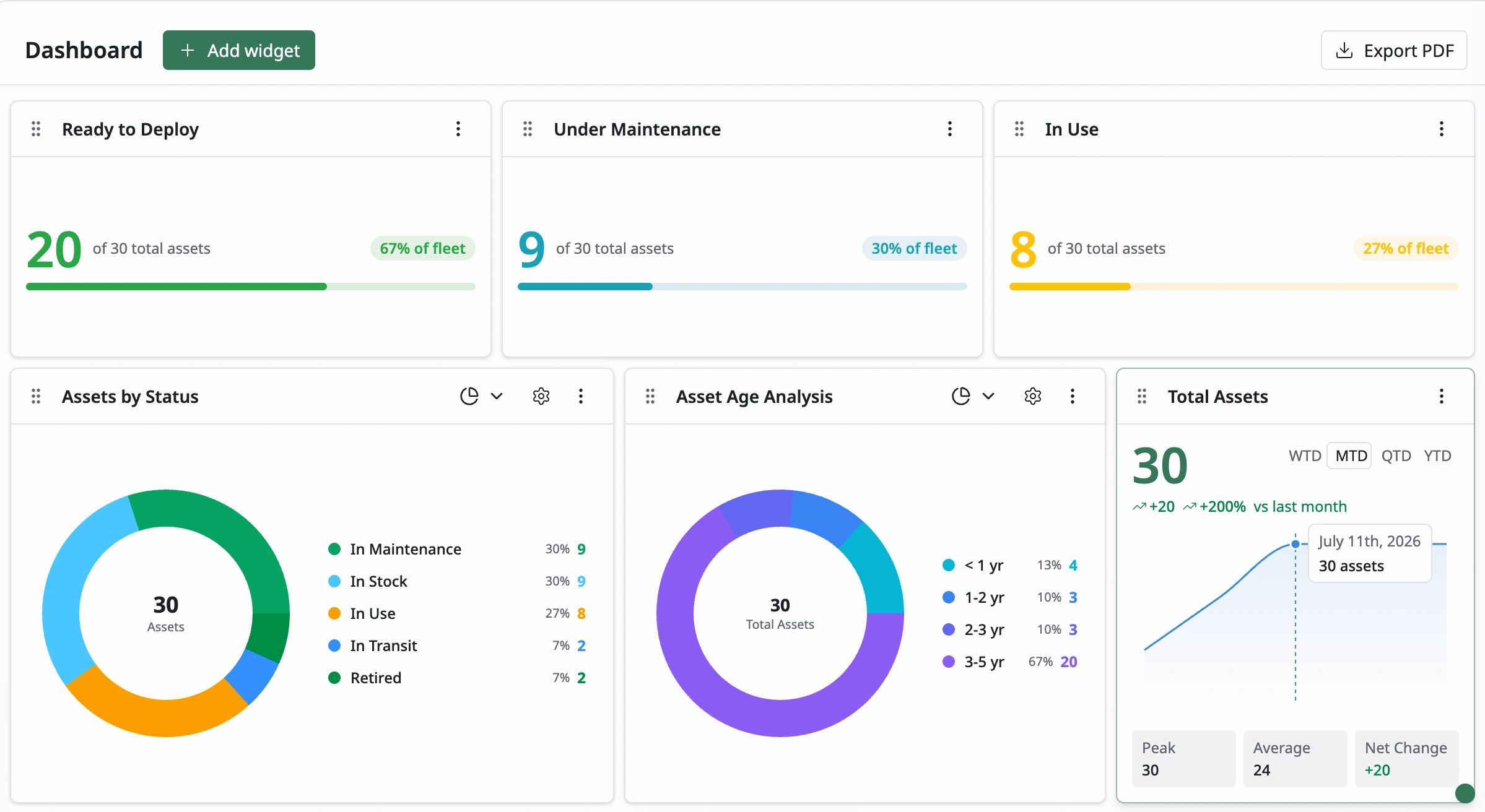Switch Total Assets to WTD
Viewport: 1485px width, 812px height.
click(1305, 456)
